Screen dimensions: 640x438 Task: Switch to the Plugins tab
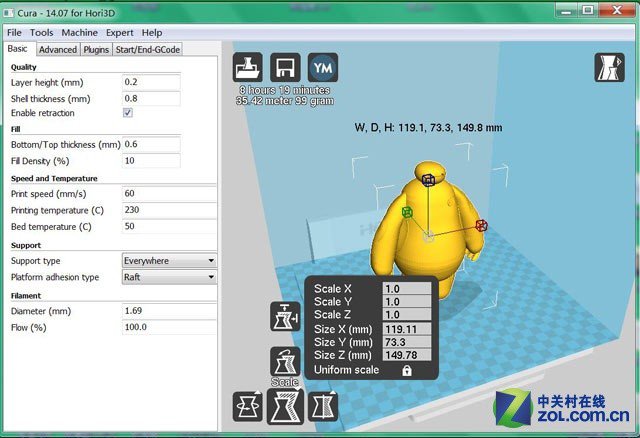96,49
